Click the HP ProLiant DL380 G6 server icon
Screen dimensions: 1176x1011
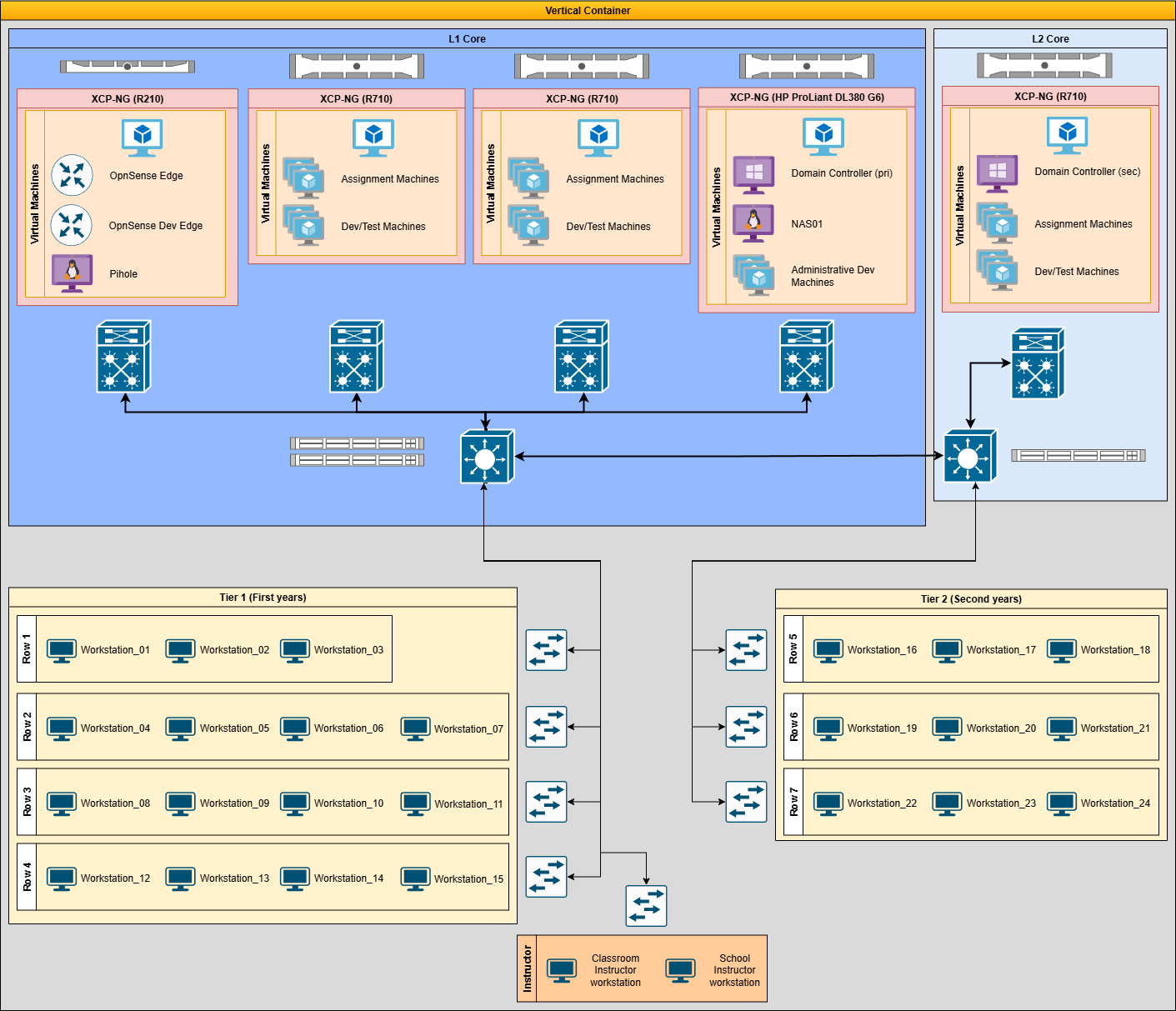[807, 66]
